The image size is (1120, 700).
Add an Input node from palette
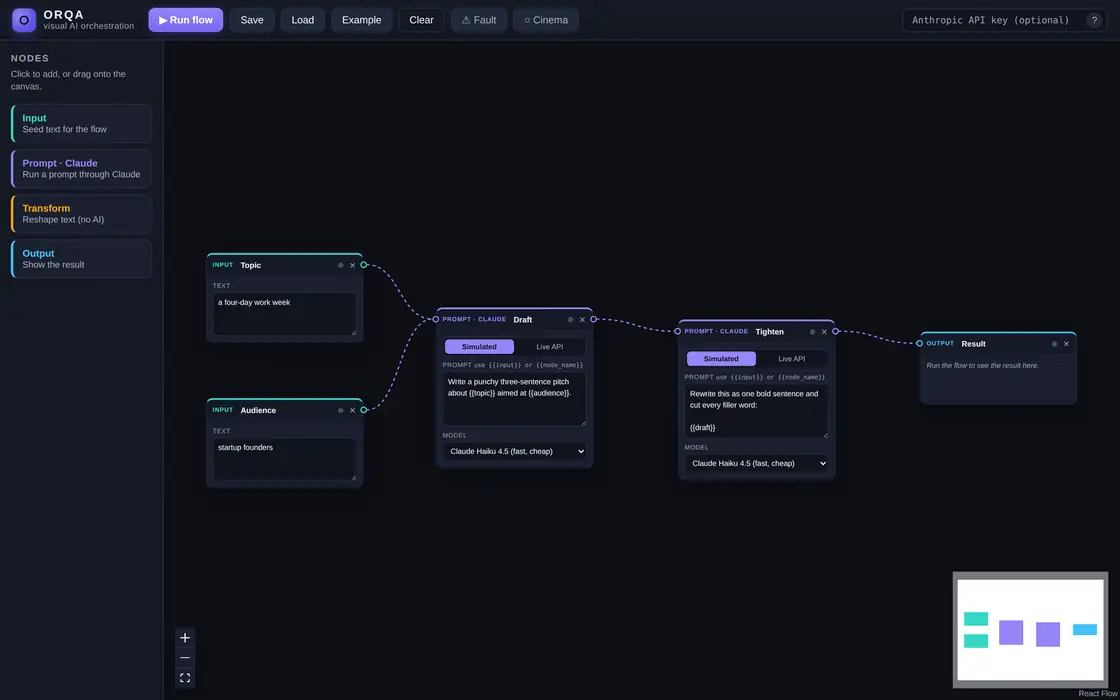tap(81, 124)
